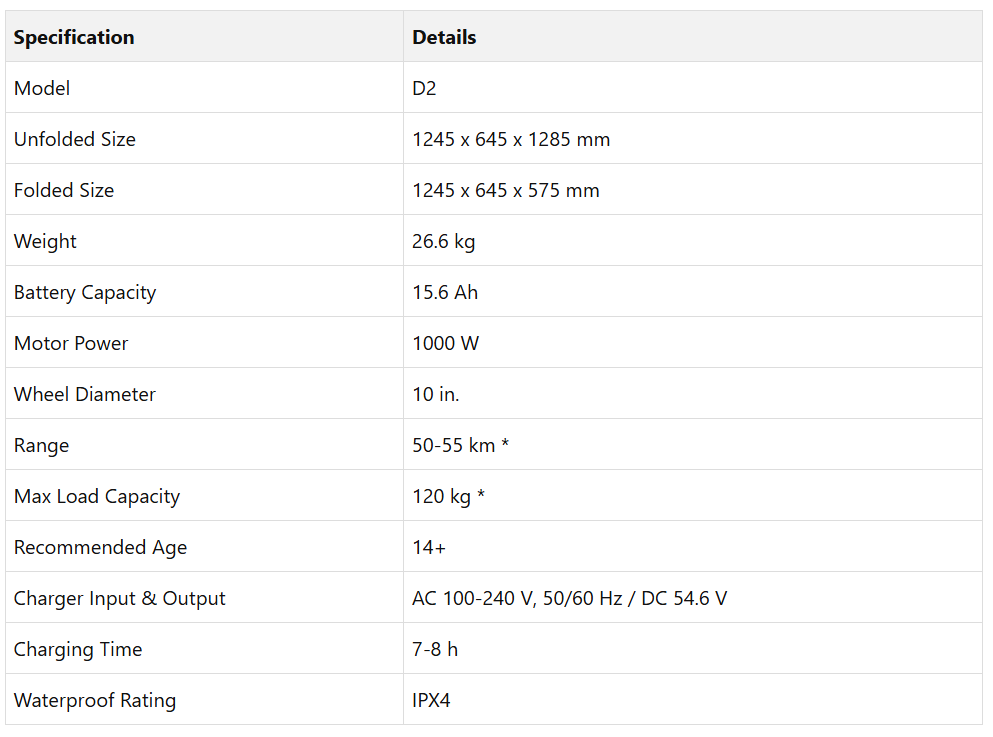
Task: Click the 15.6 Ah value
Action: click(445, 293)
